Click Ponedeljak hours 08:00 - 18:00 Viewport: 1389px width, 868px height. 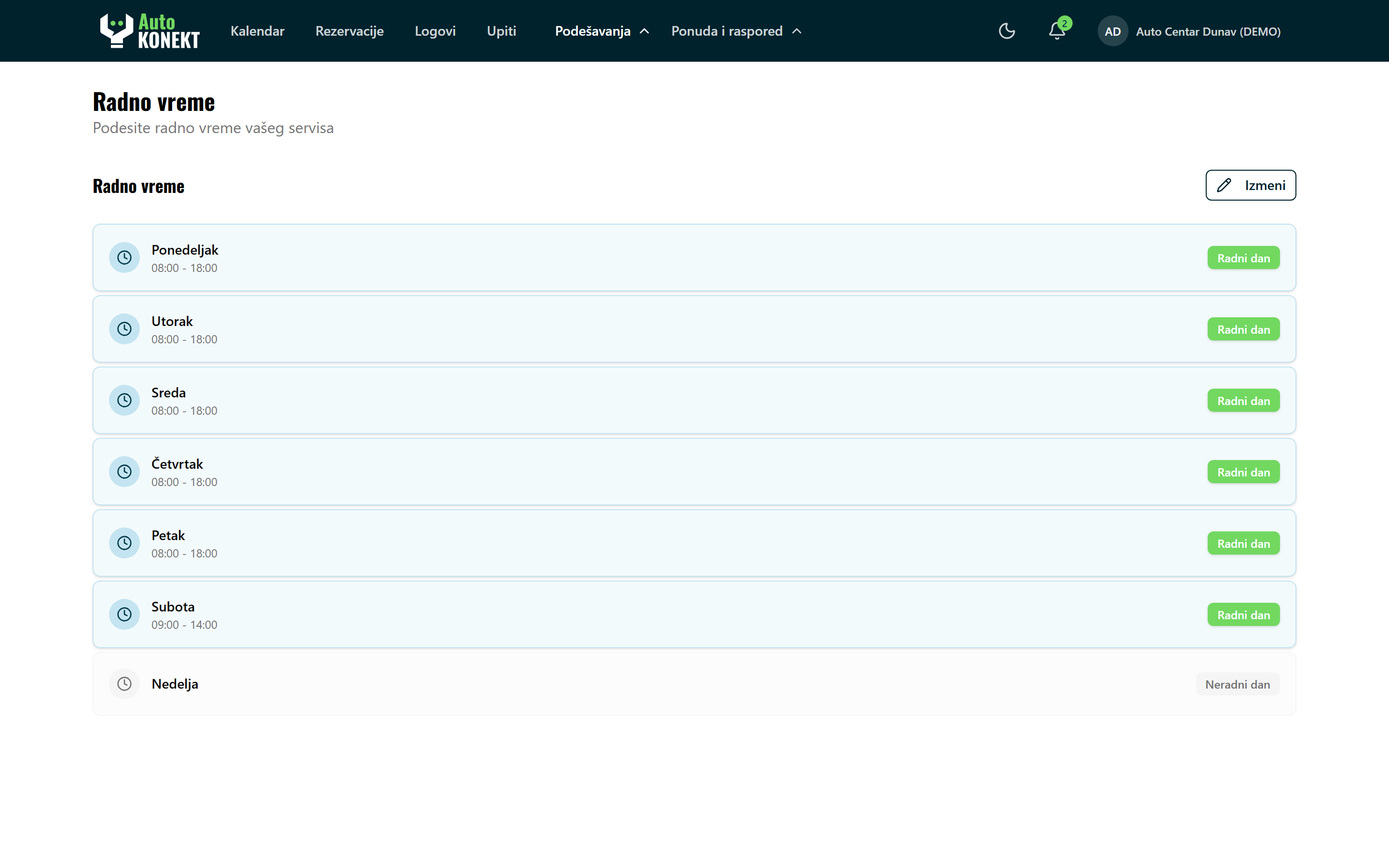point(184,268)
